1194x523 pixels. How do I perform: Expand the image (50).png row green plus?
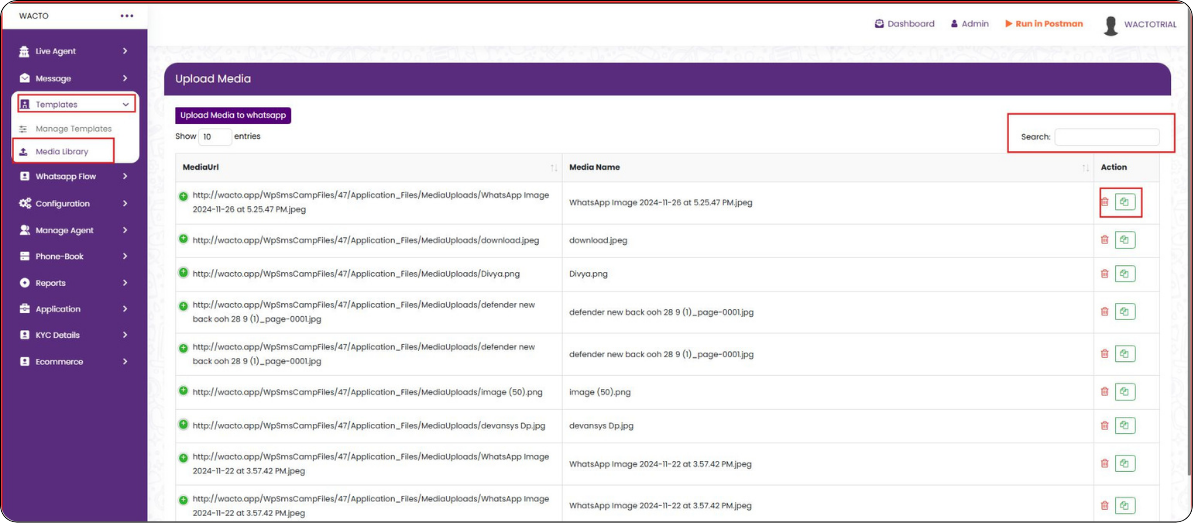183,391
